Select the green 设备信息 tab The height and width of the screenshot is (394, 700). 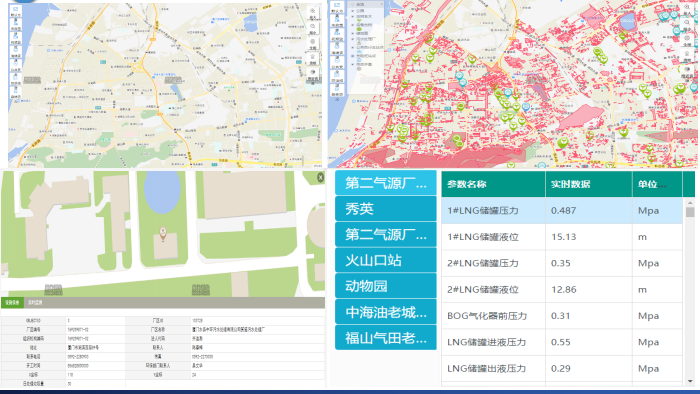(x=12, y=303)
